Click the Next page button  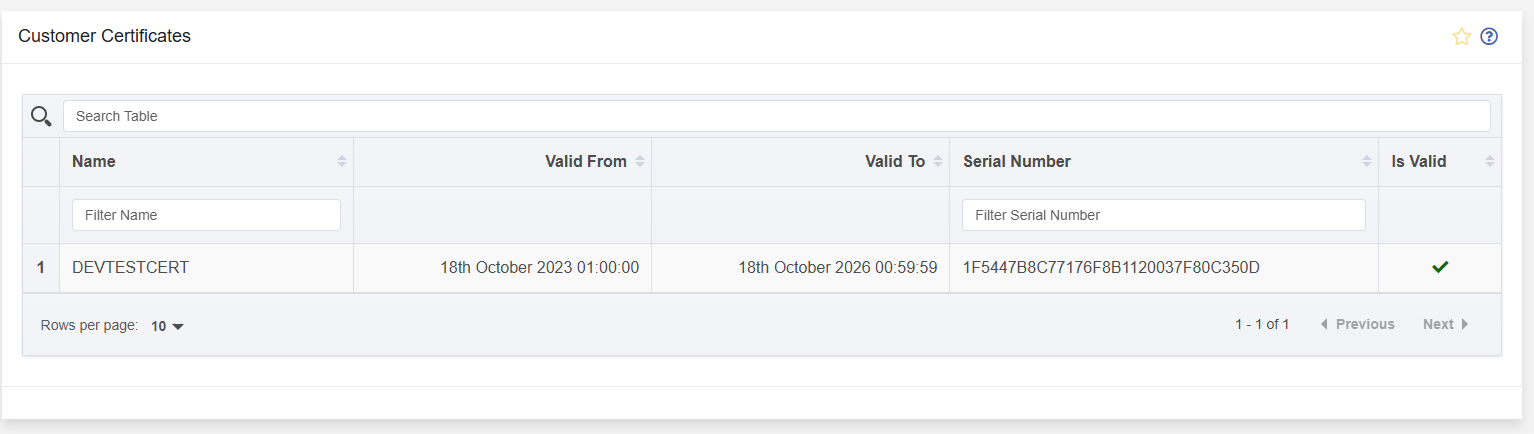[1446, 324]
